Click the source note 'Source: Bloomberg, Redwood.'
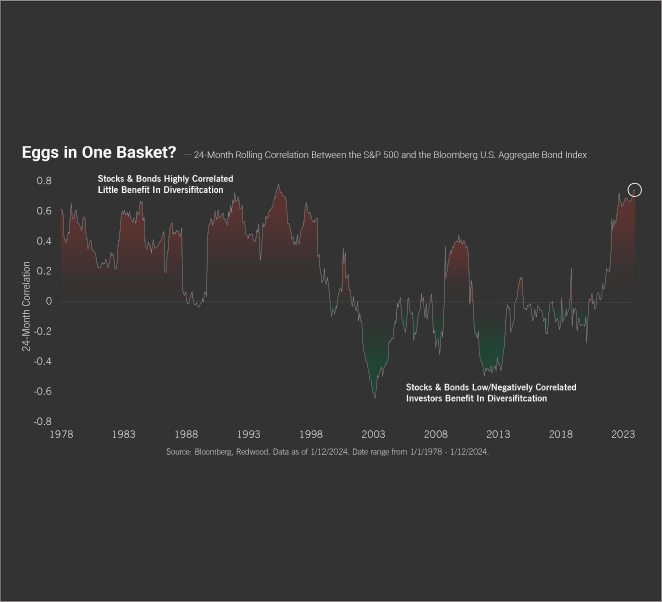Viewport: 662px width, 602px height. (x=218, y=452)
